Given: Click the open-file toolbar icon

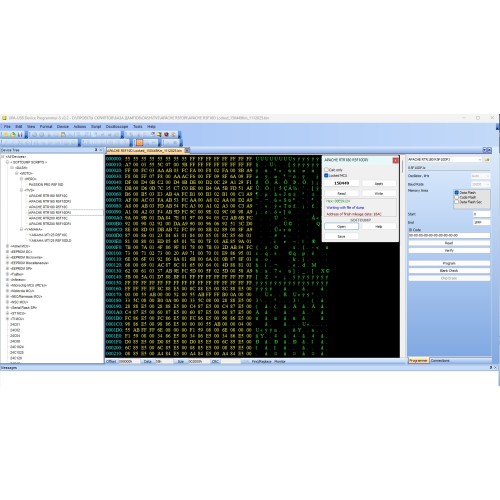Looking at the screenshot, I should (13, 135).
